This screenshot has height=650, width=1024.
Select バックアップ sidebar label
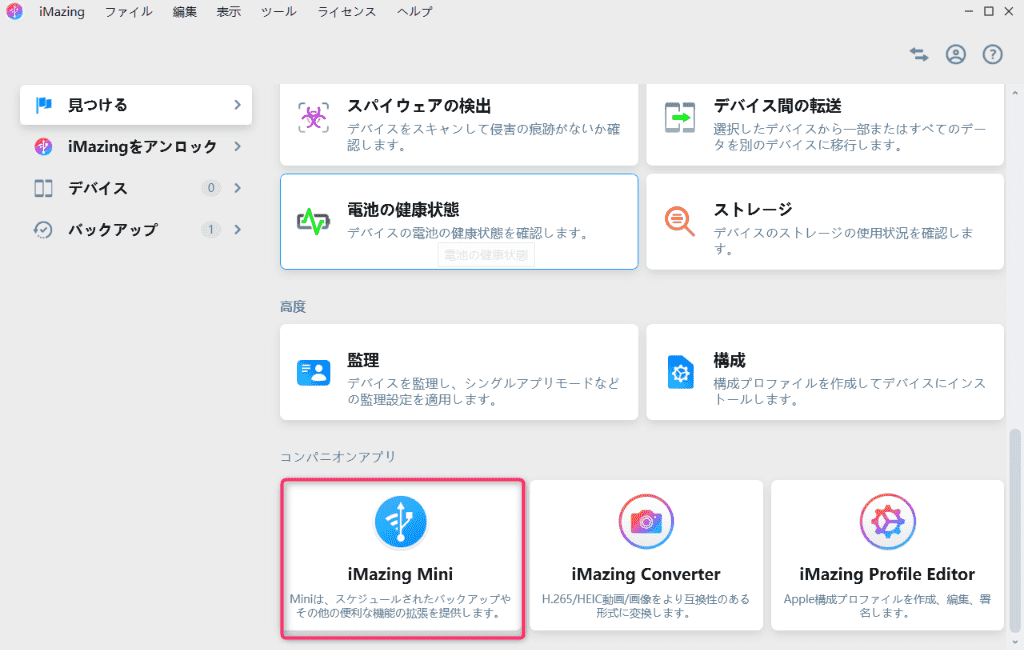click(113, 230)
